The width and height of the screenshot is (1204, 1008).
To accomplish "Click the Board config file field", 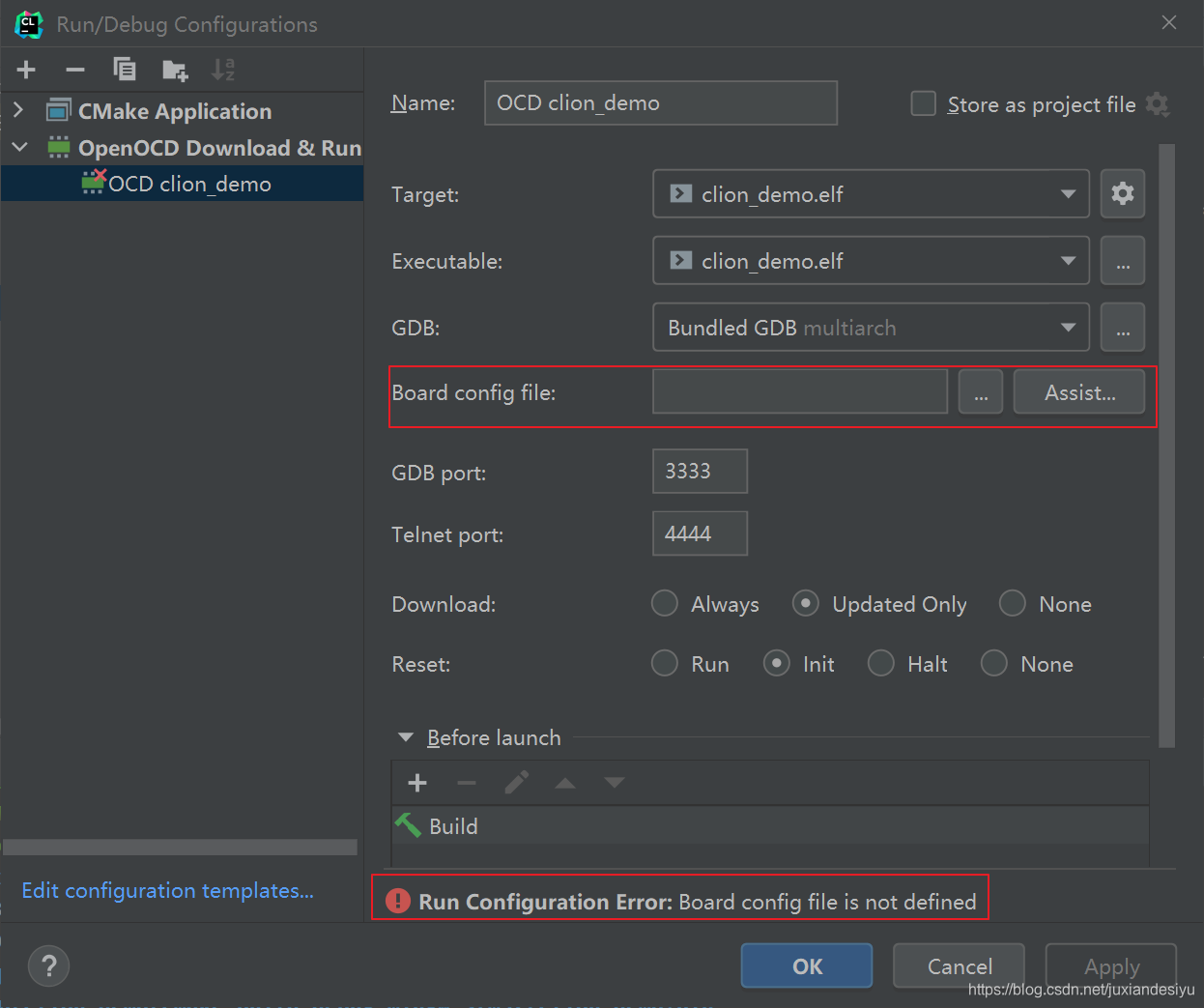I will [800, 391].
